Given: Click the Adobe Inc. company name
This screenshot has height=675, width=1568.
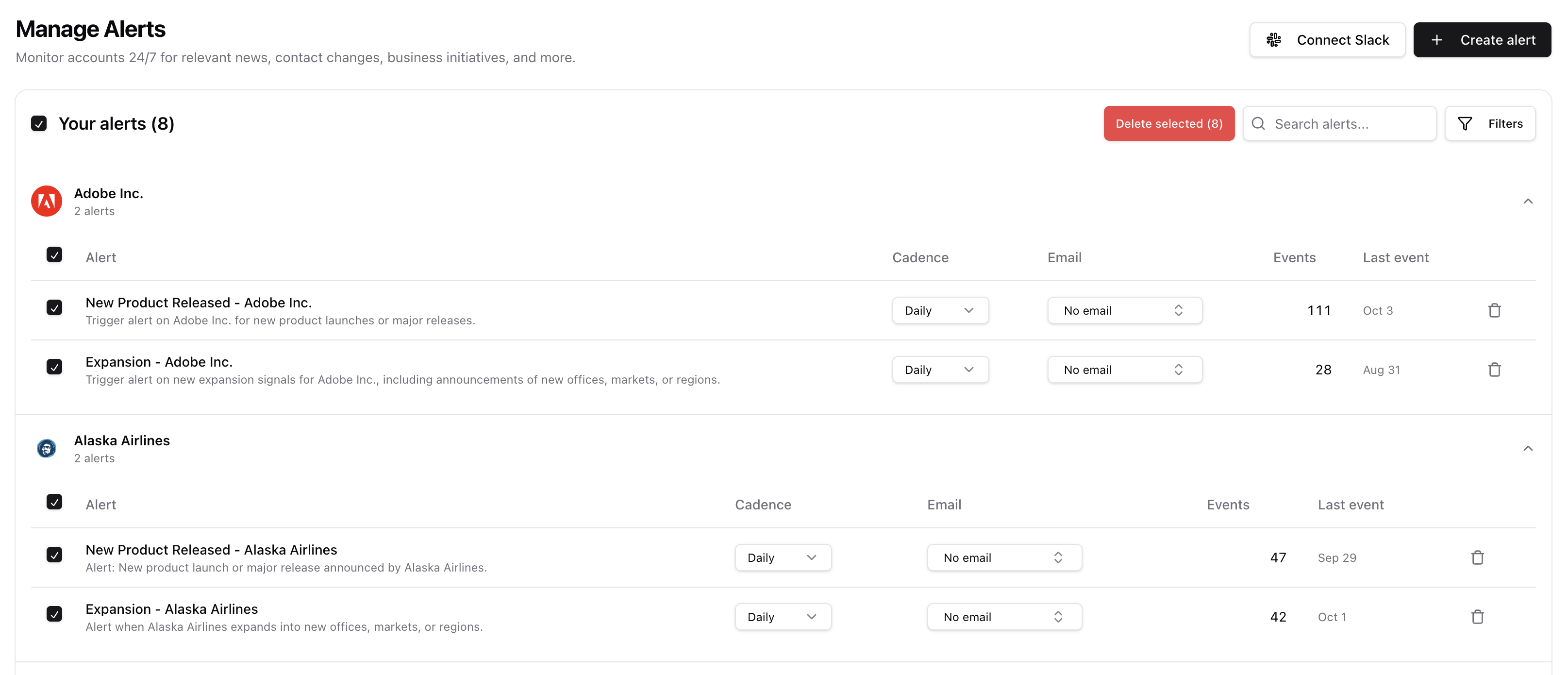Looking at the screenshot, I should (x=108, y=194).
